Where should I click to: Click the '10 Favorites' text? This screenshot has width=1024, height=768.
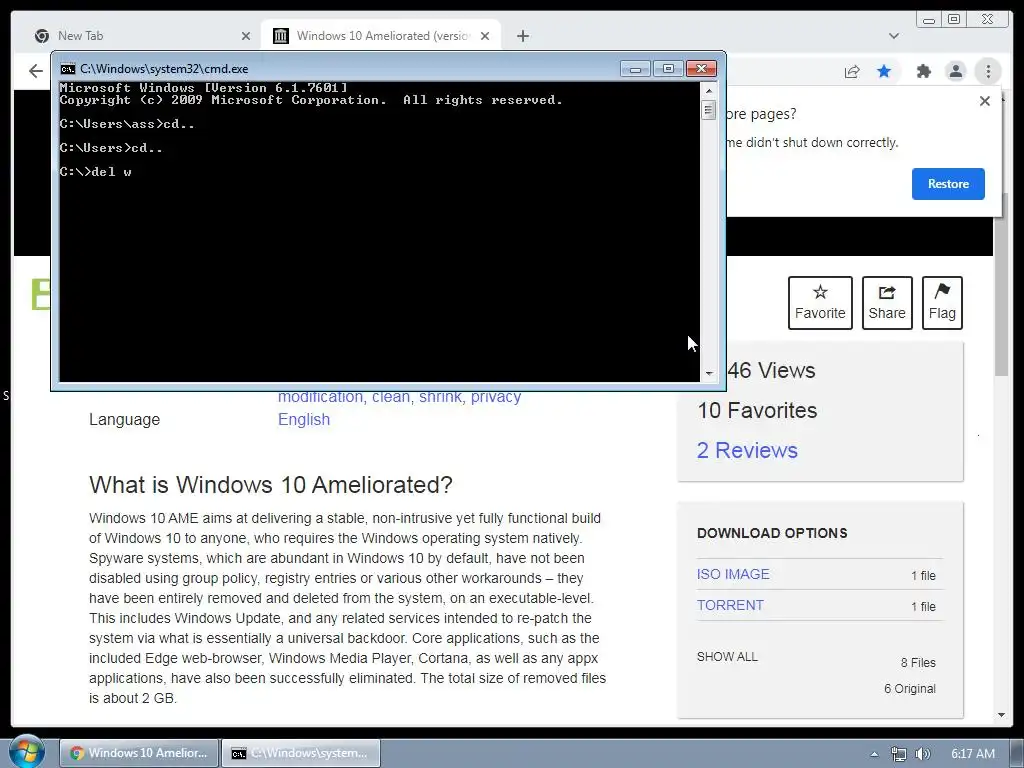tap(757, 410)
